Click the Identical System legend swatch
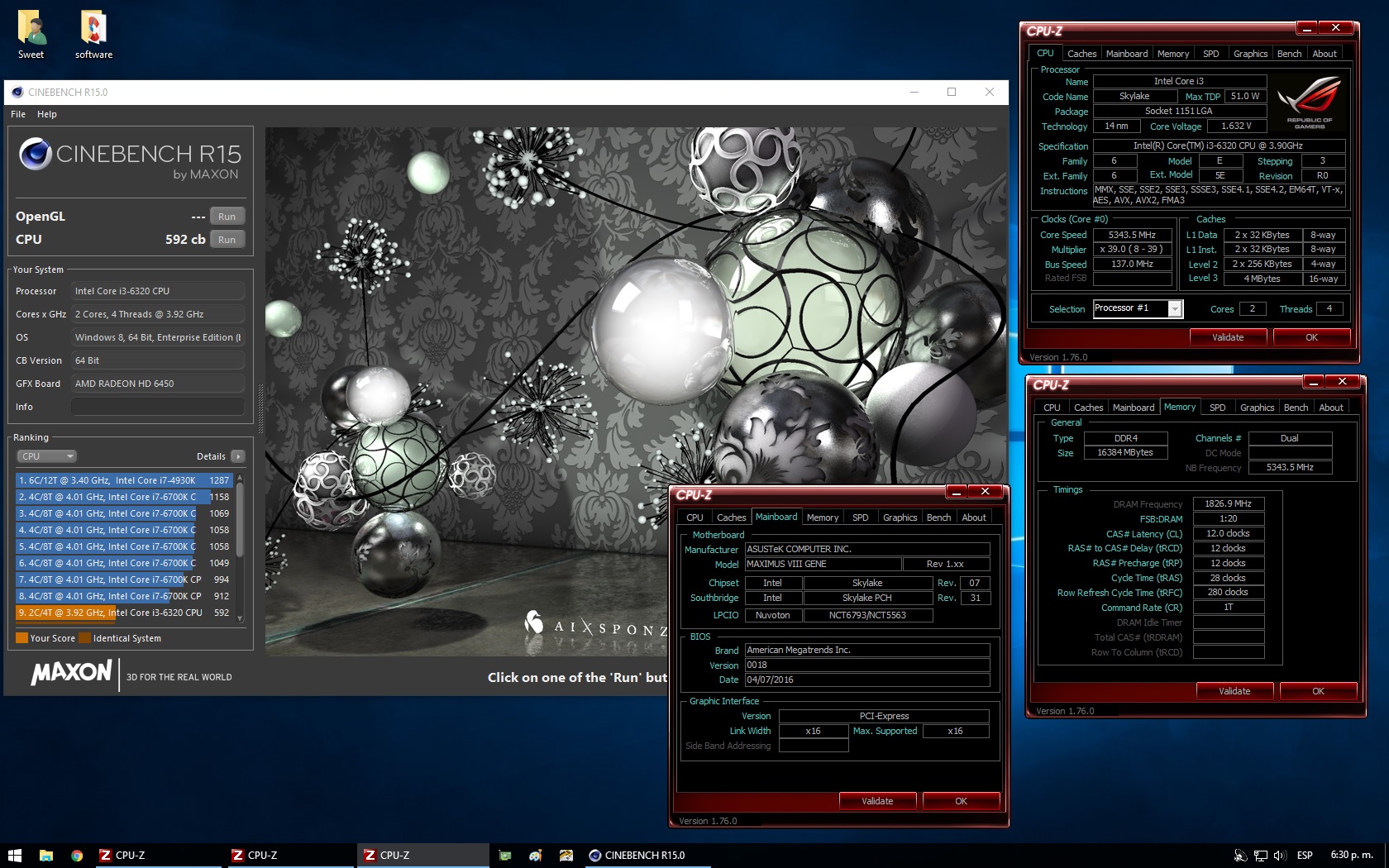 (84, 638)
